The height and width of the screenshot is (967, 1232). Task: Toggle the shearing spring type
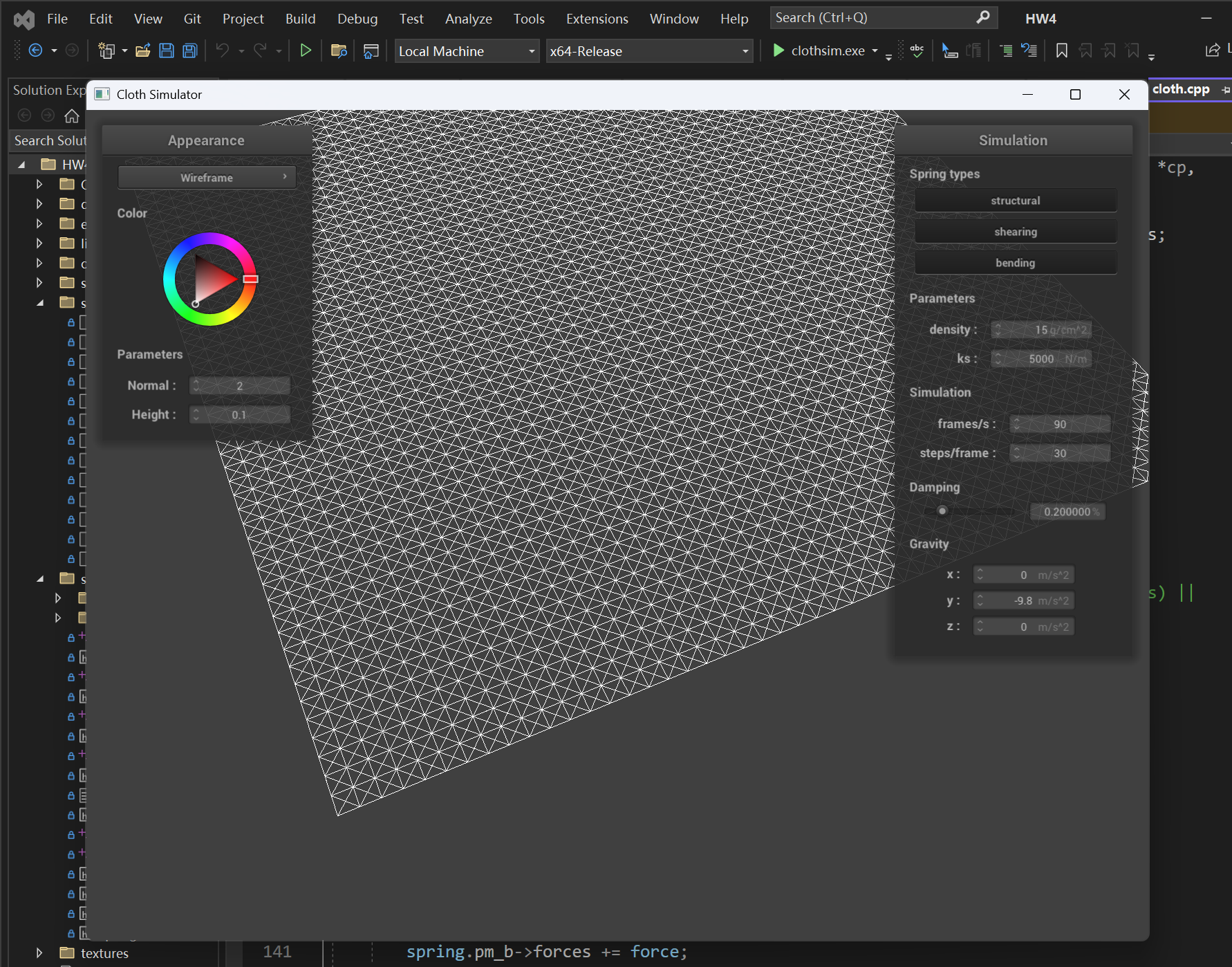tap(1015, 232)
